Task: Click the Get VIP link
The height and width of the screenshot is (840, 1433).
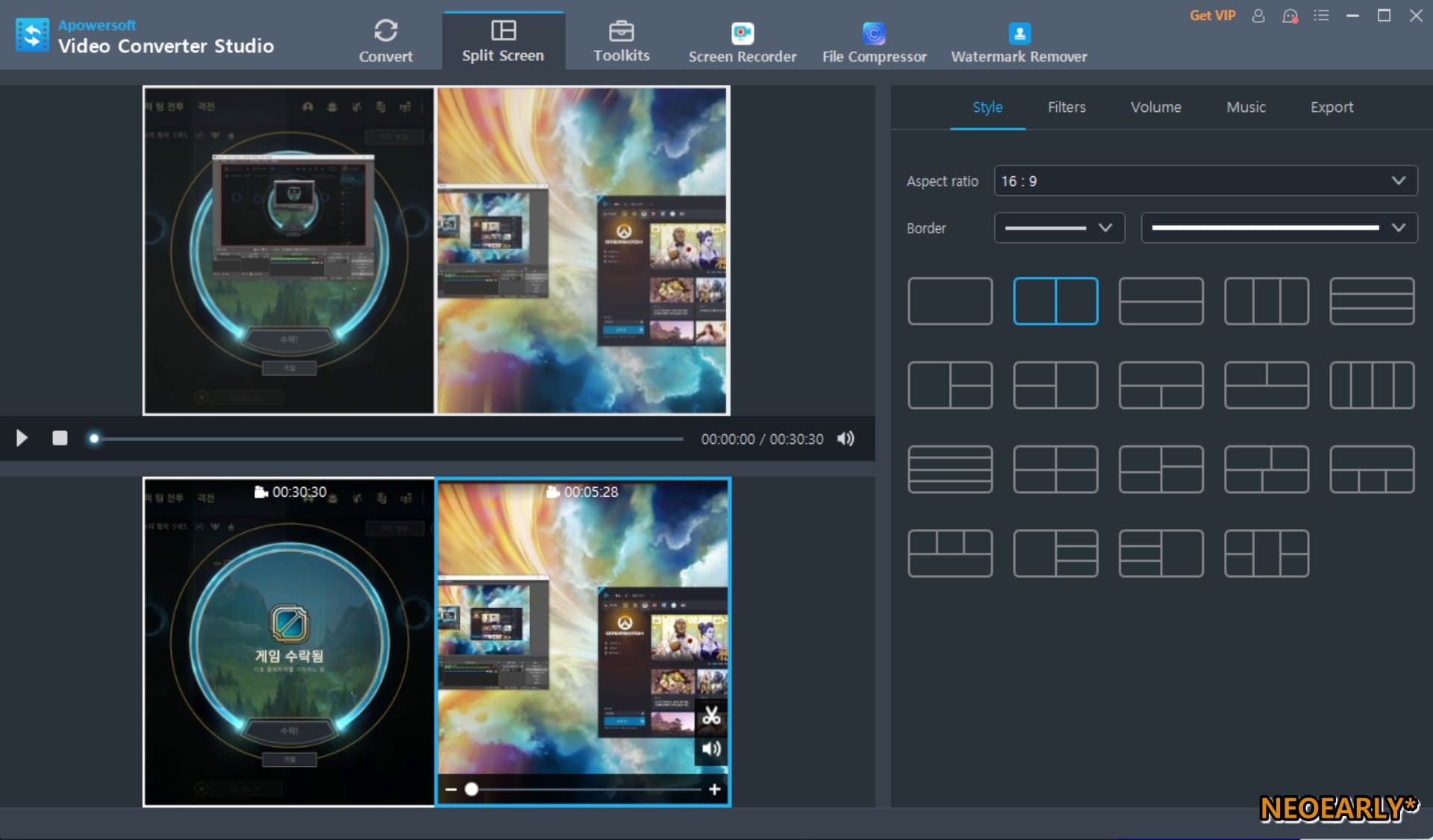Action: pos(1212,16)
